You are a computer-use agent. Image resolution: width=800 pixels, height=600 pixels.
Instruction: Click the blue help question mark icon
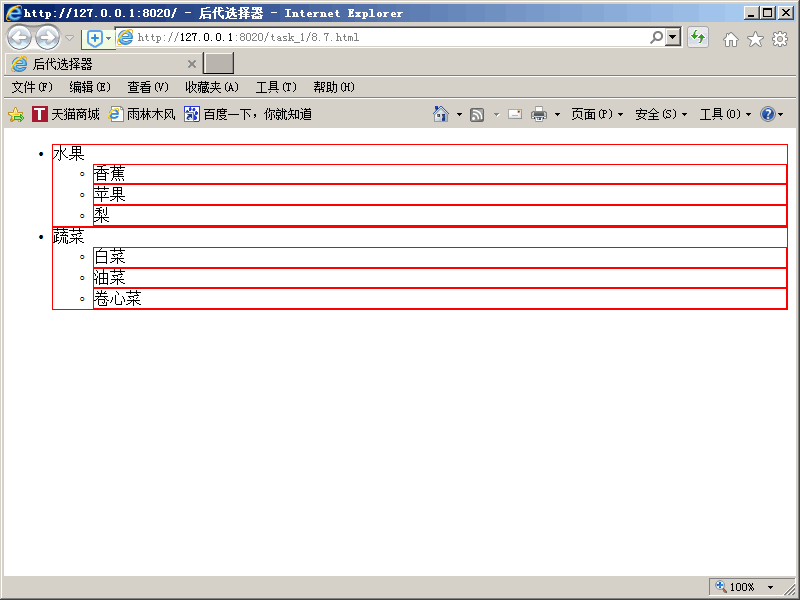[768, 114]
